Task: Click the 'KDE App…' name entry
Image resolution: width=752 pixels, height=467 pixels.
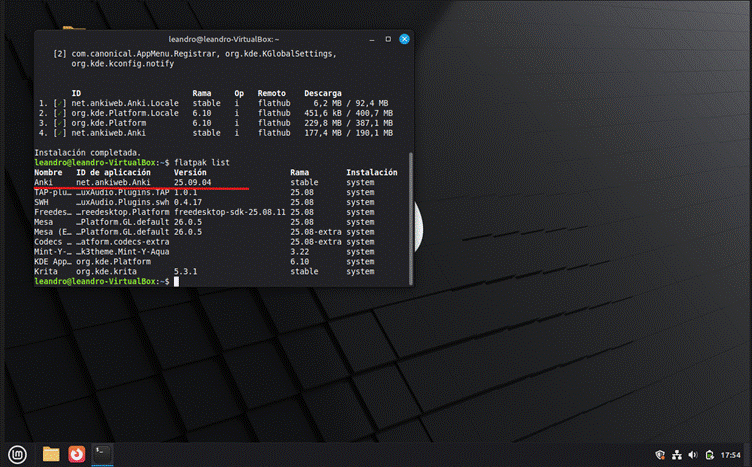Action: pyautogui.click(x=53, y=262)
